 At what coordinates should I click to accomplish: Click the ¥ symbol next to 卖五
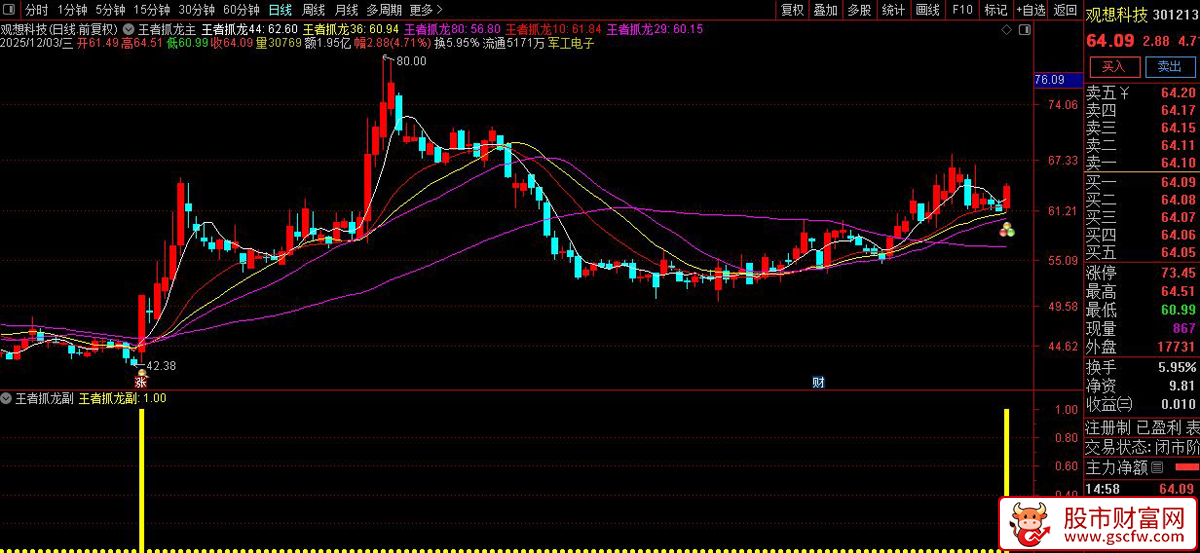[x=1125, y=94]
